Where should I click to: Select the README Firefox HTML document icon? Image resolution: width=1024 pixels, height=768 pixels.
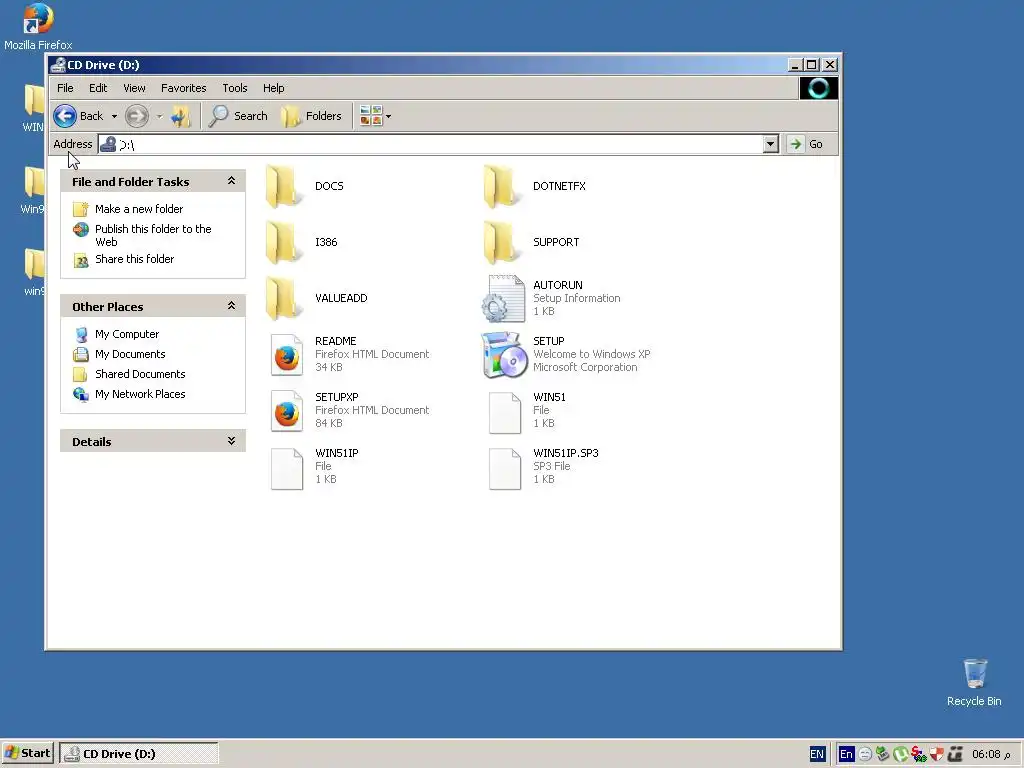(x=287, y=355)
